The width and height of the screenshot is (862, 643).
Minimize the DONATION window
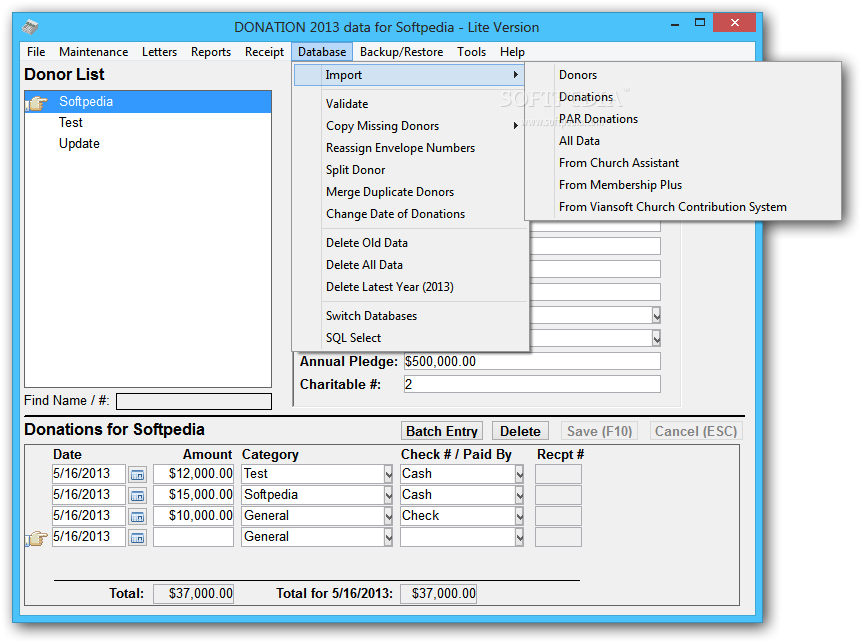coord(675,24)
